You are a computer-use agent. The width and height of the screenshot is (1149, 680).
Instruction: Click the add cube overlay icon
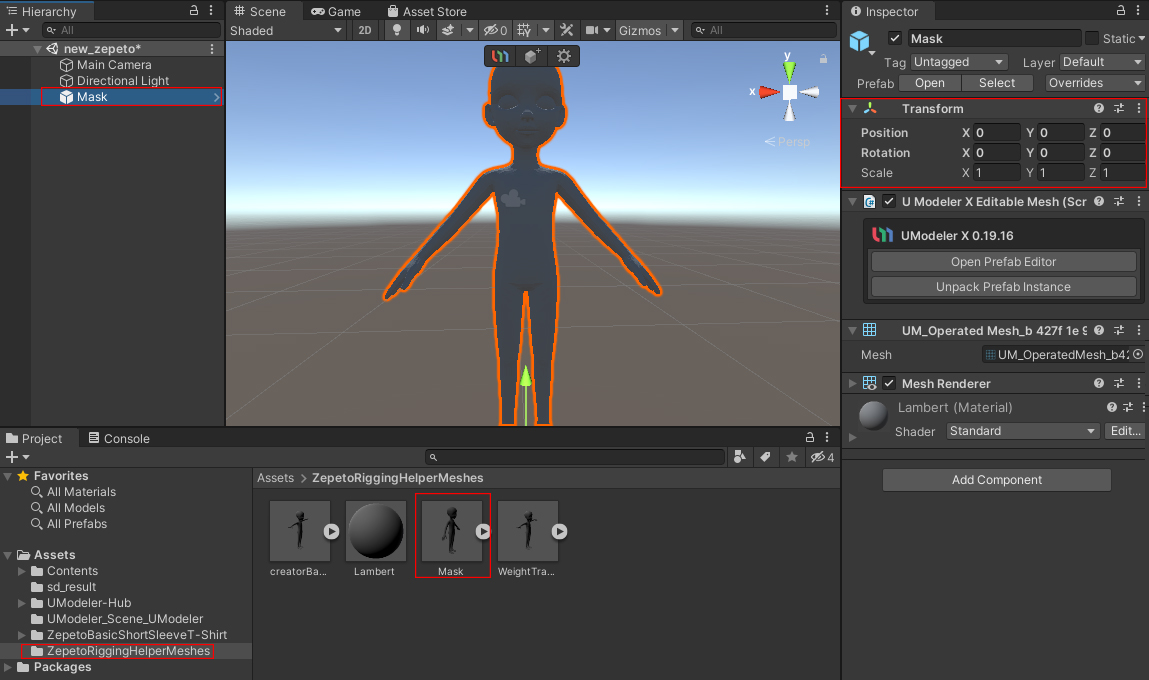point(532,56)
